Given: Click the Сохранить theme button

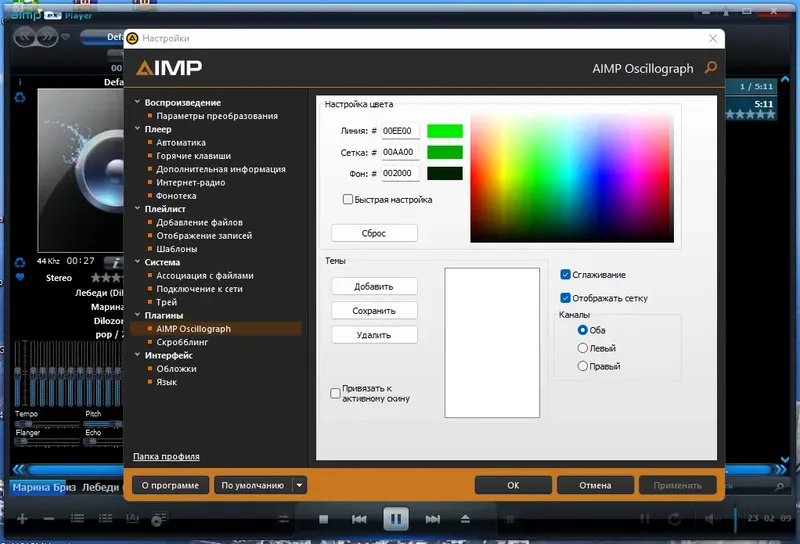Looking at the screenshot, I should 374,310.
